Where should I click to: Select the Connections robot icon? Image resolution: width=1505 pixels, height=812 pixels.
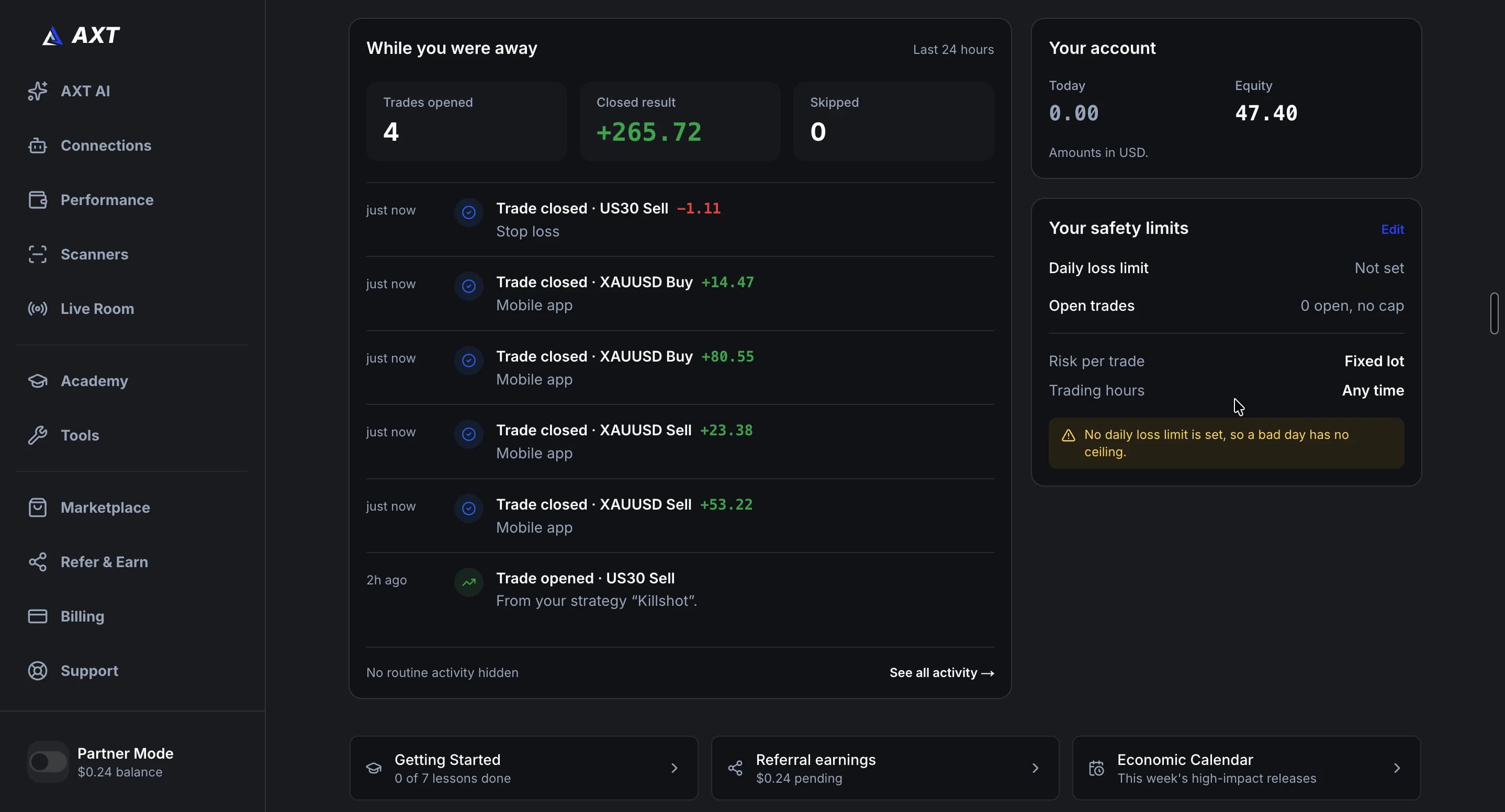pyautogui.click(x=38, y=145)
